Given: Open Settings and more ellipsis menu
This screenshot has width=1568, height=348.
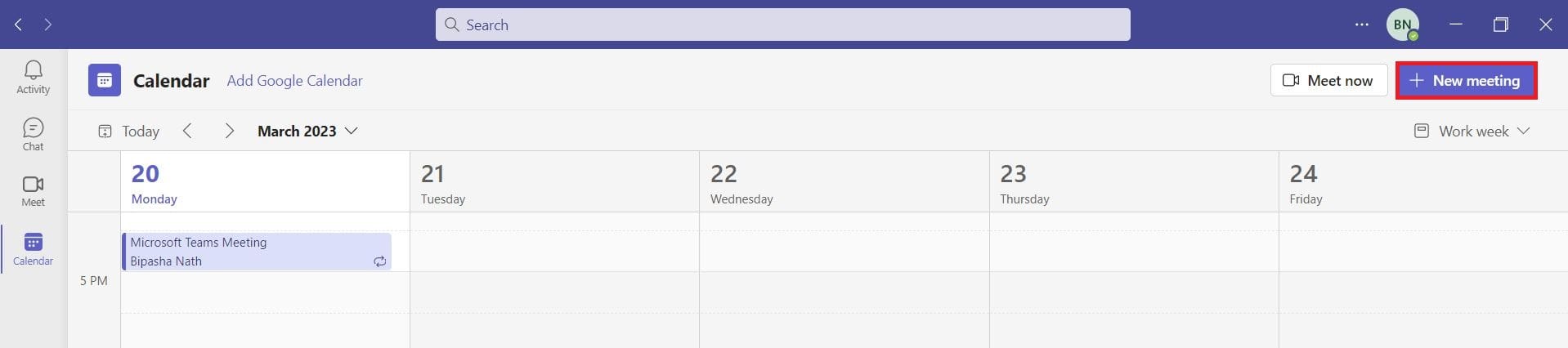Looking at the screenshot, I should pos(1361,25).
